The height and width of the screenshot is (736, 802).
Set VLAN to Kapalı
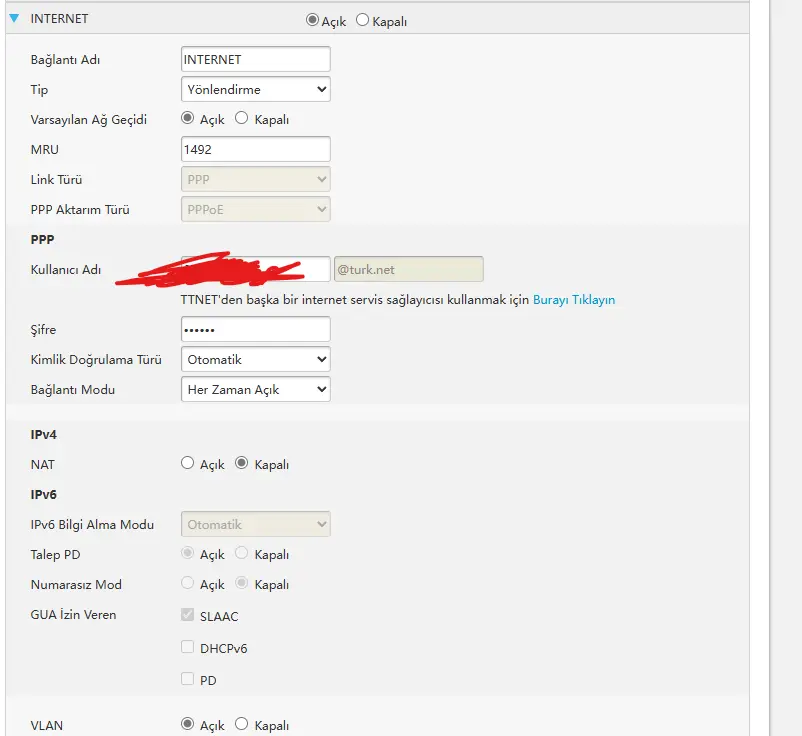click(x=241, y=724)
